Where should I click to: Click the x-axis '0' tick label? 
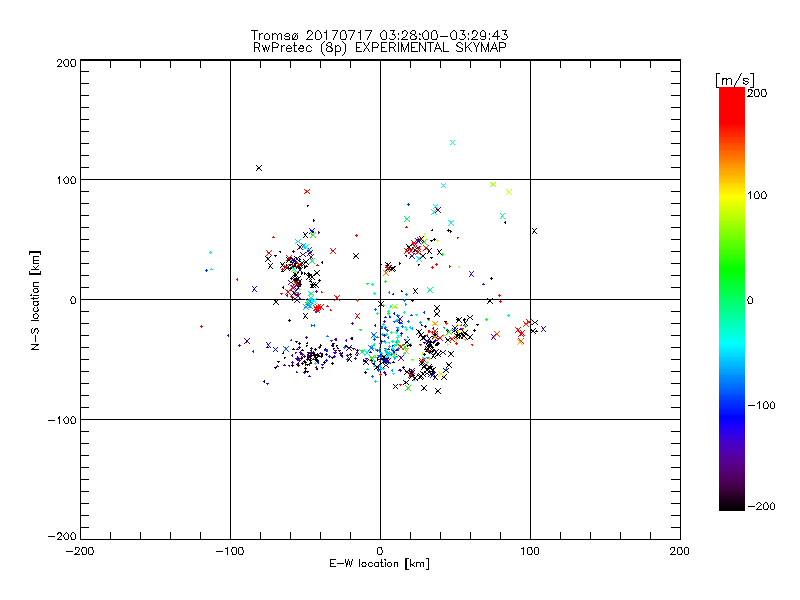380,551
